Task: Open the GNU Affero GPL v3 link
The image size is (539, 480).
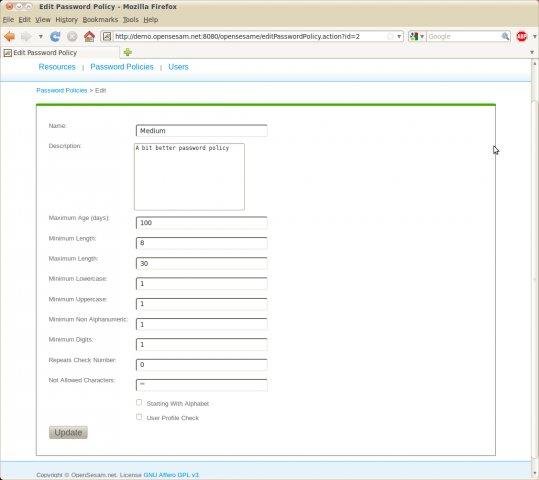Action: click(171, 475)
